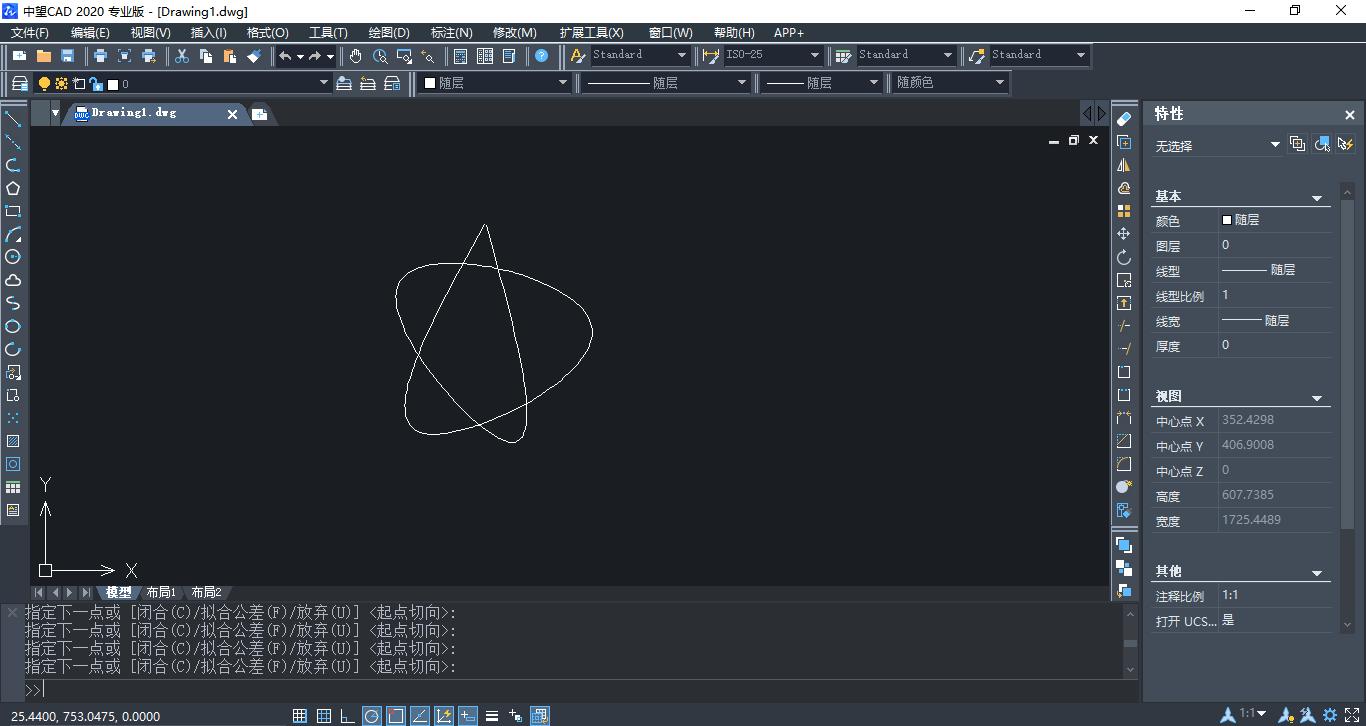
Task: Click the 模型 model tab
Action: pyautogui.click(x=119, y=592)
